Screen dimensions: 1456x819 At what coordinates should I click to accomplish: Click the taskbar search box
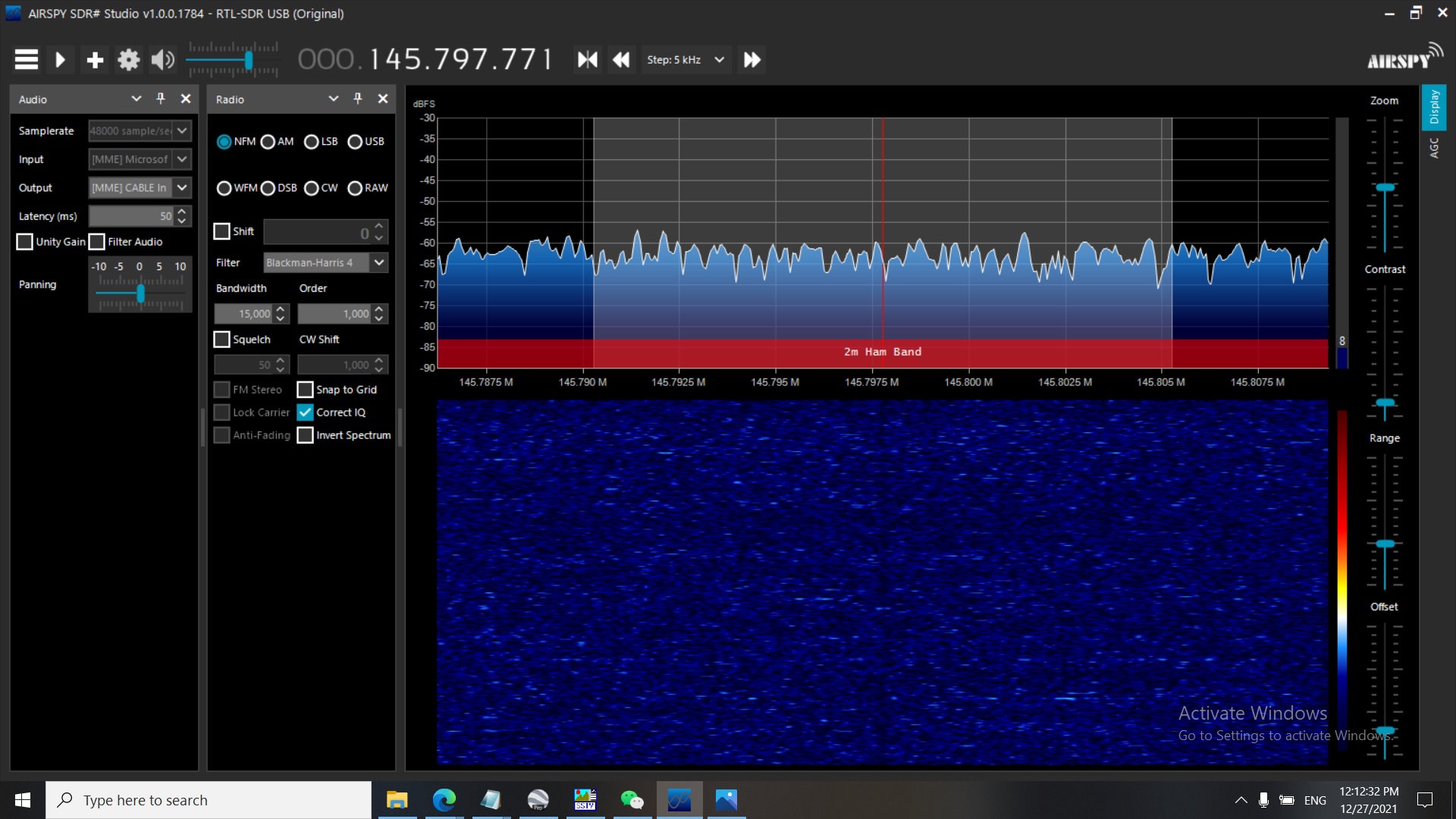[x=209, y=800]
